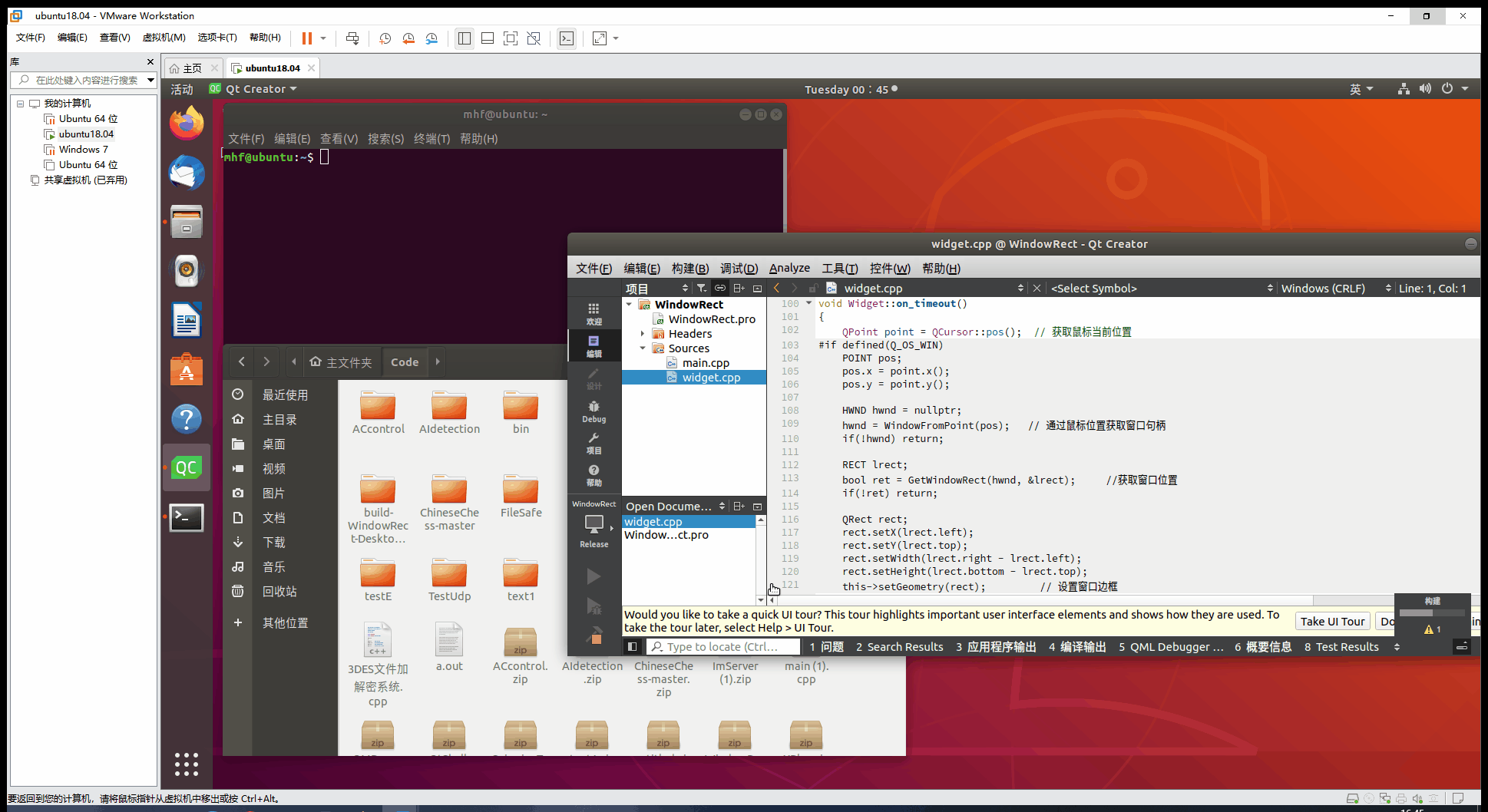Show applications grid in Ubuntu dock

click(x=187, y=764)
